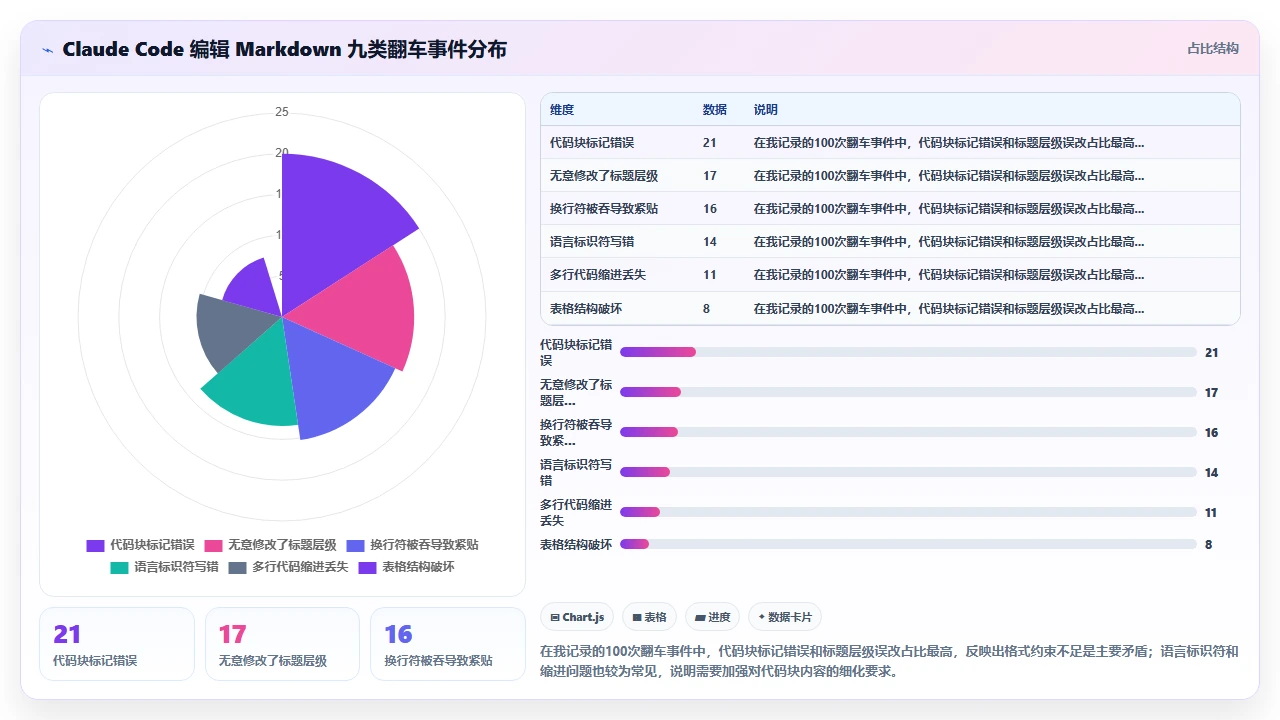Image resolution: width=1280 pixels, height=720 pixels.
Task: Click the value 17 in the table's data column
Action: [710, 176]
